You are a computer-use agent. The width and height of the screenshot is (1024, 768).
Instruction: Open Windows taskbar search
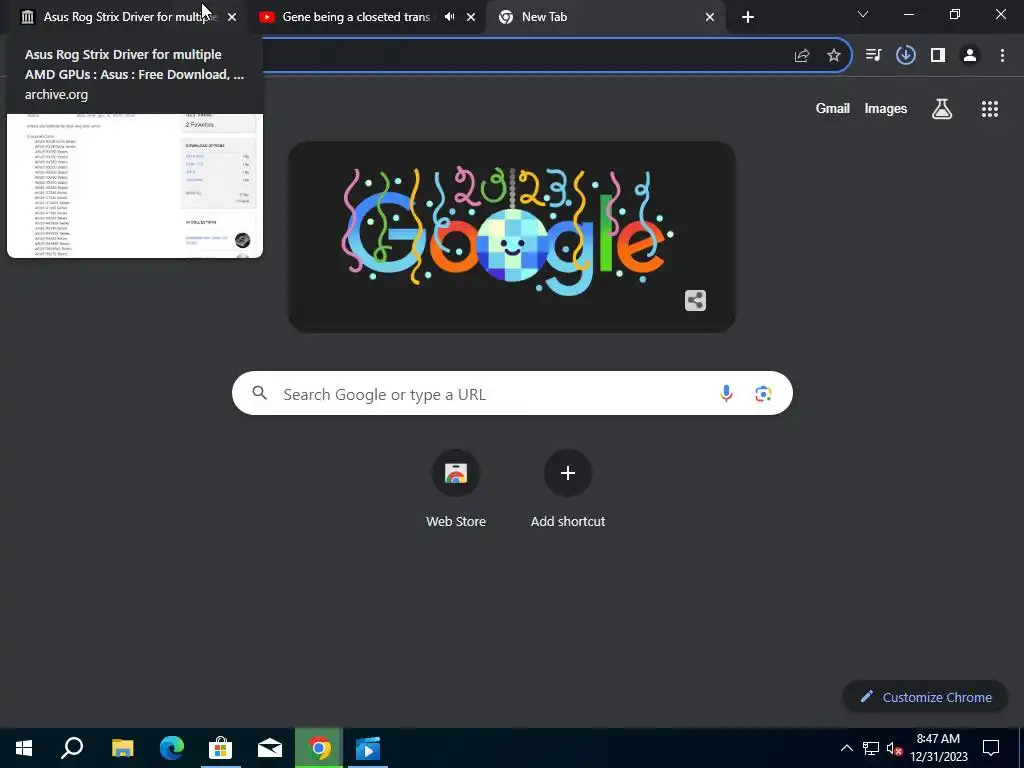tap(72, 748)
